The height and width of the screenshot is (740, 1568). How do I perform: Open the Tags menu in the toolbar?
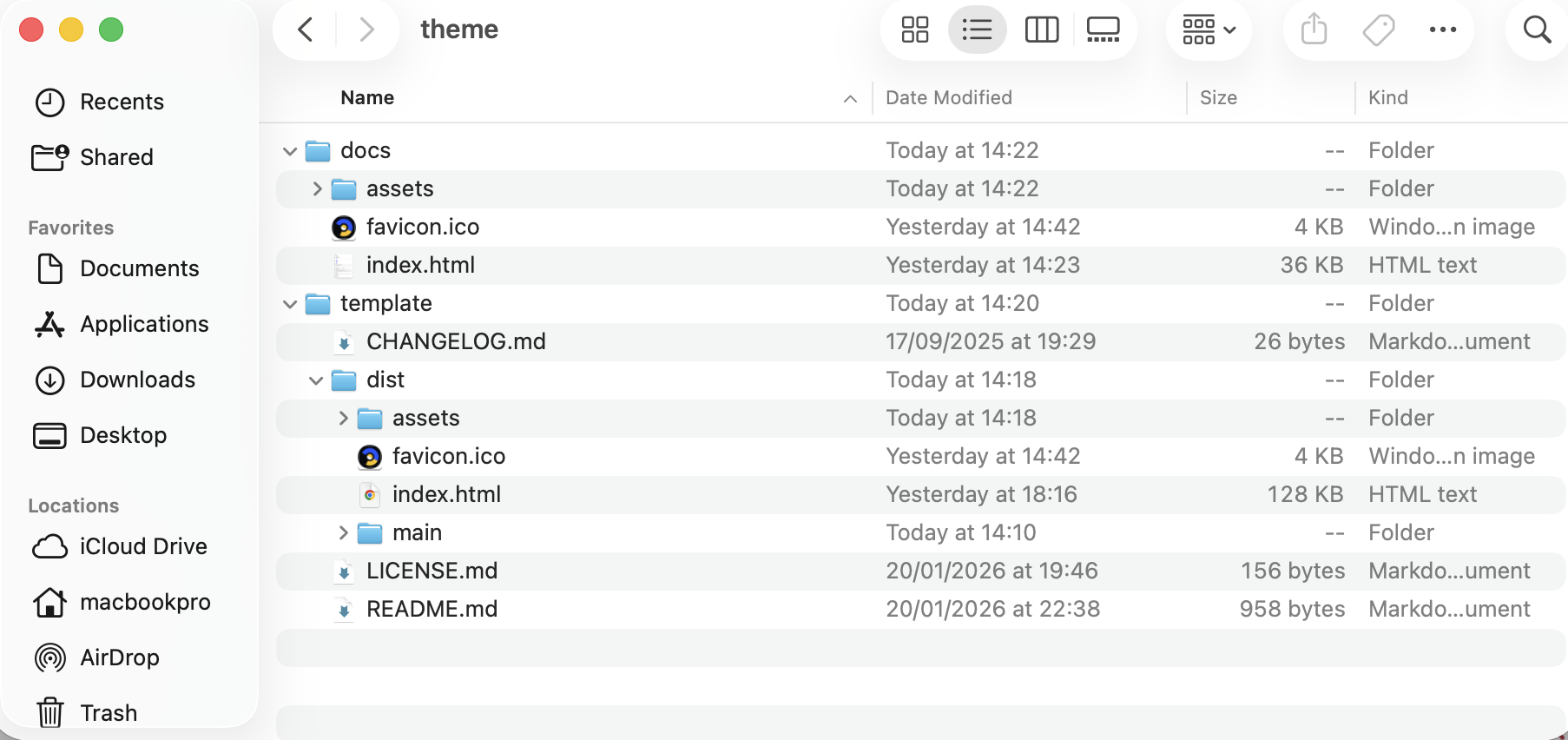pyautogui.click(x=1377, y=29)
